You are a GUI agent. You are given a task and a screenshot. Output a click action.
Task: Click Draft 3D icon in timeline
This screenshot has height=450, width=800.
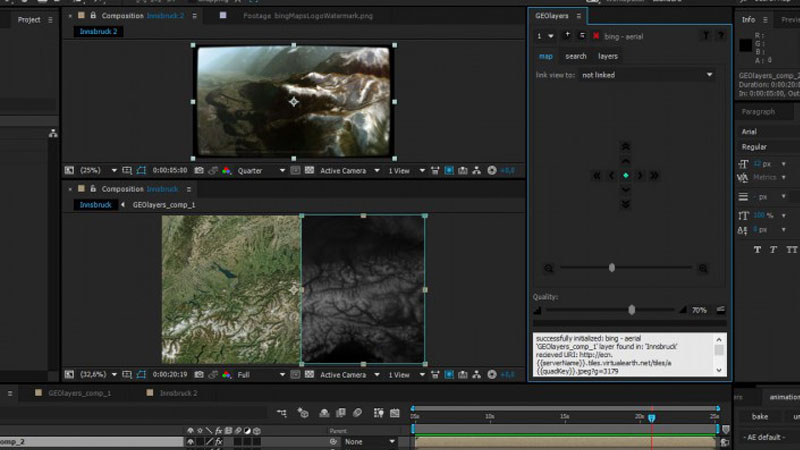pos(303,413)
